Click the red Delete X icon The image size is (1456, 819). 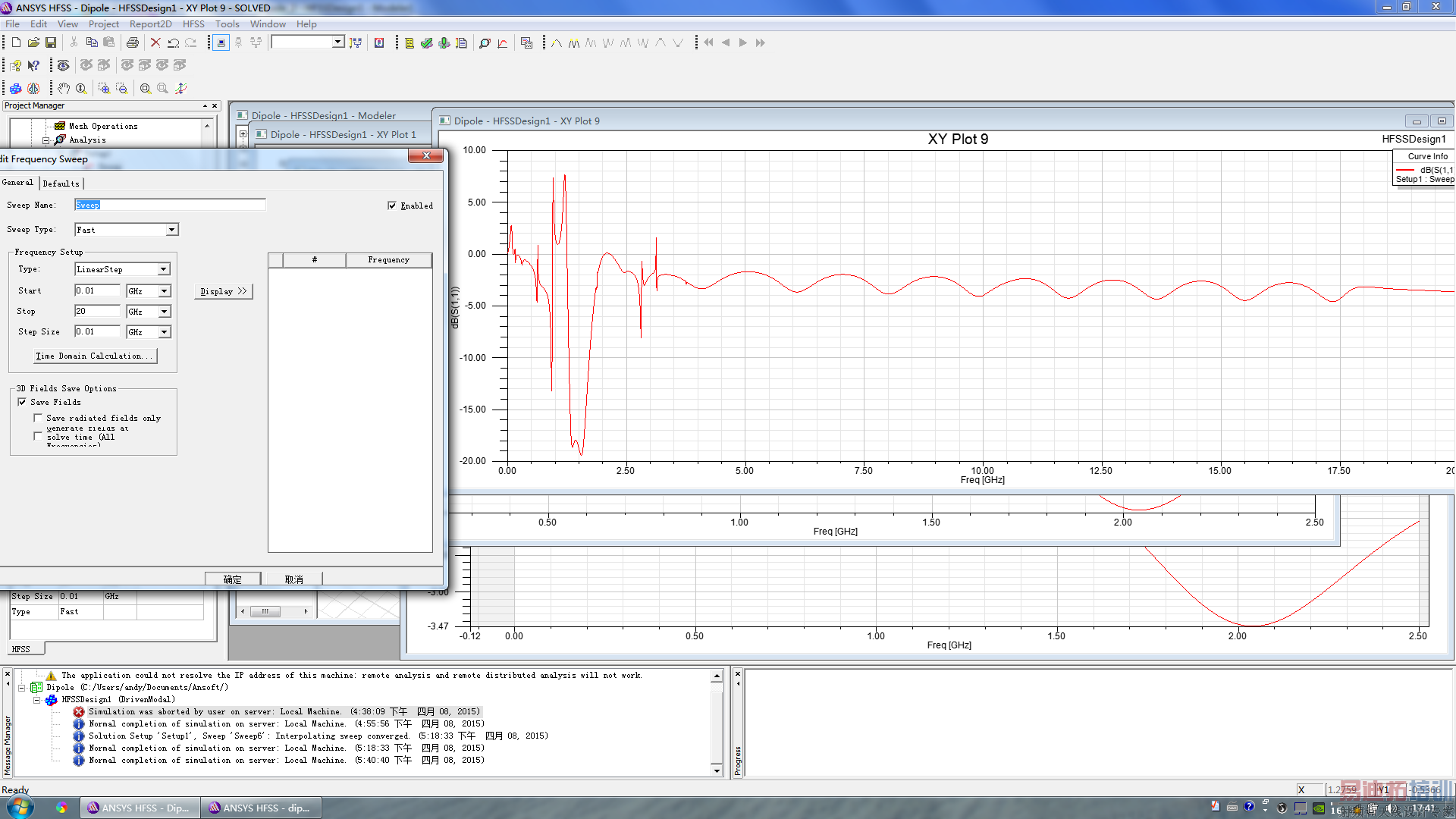click(x=155, y=42)
